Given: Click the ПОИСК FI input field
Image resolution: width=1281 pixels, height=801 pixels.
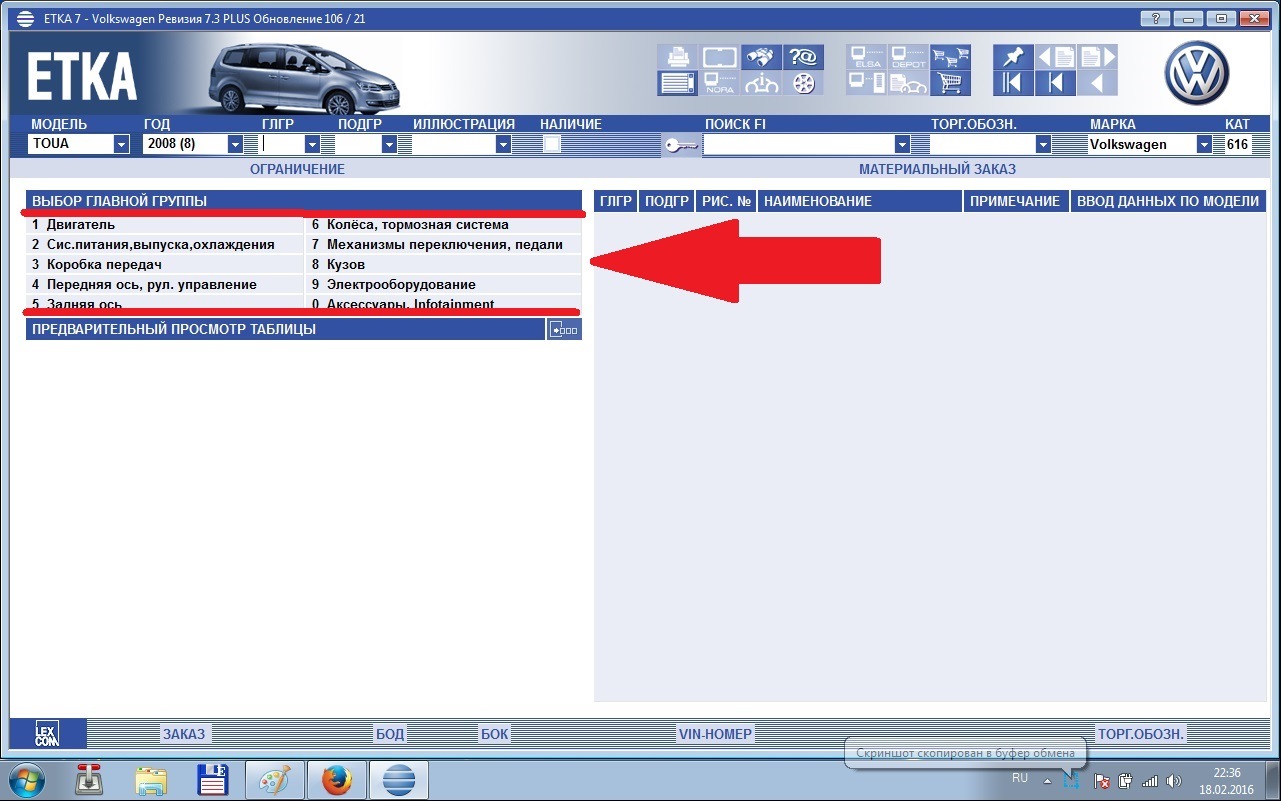Looking at the screenshot, I should coord(799,144).
